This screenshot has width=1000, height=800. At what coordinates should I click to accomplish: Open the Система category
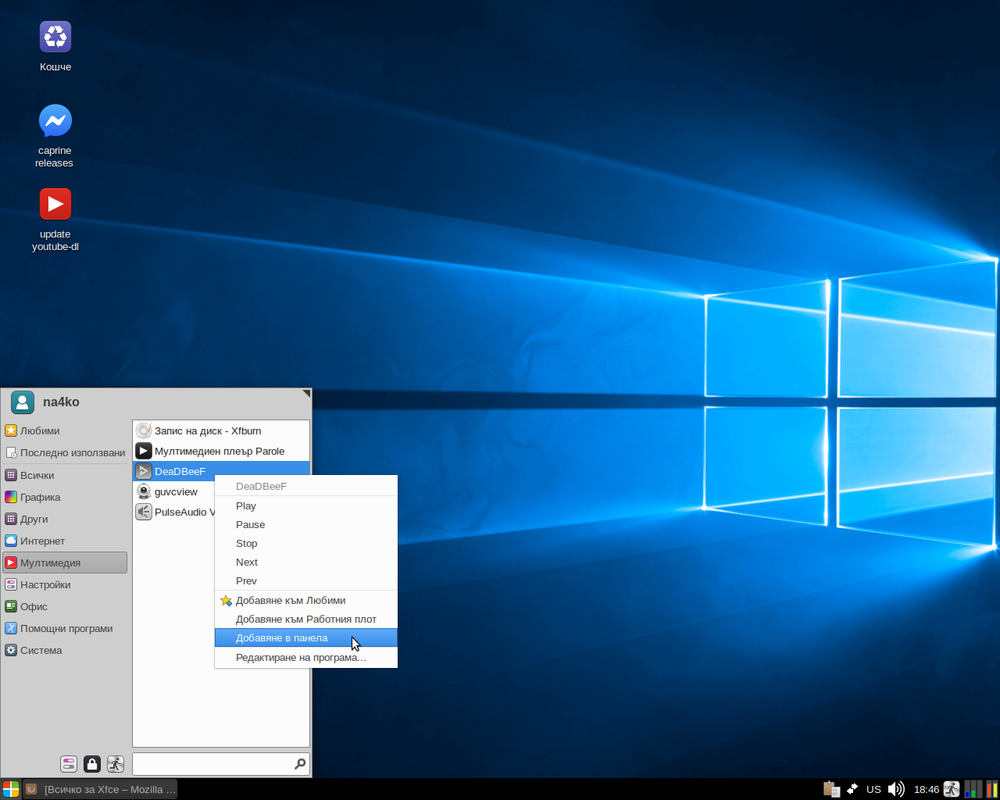[x=65, y=650]
